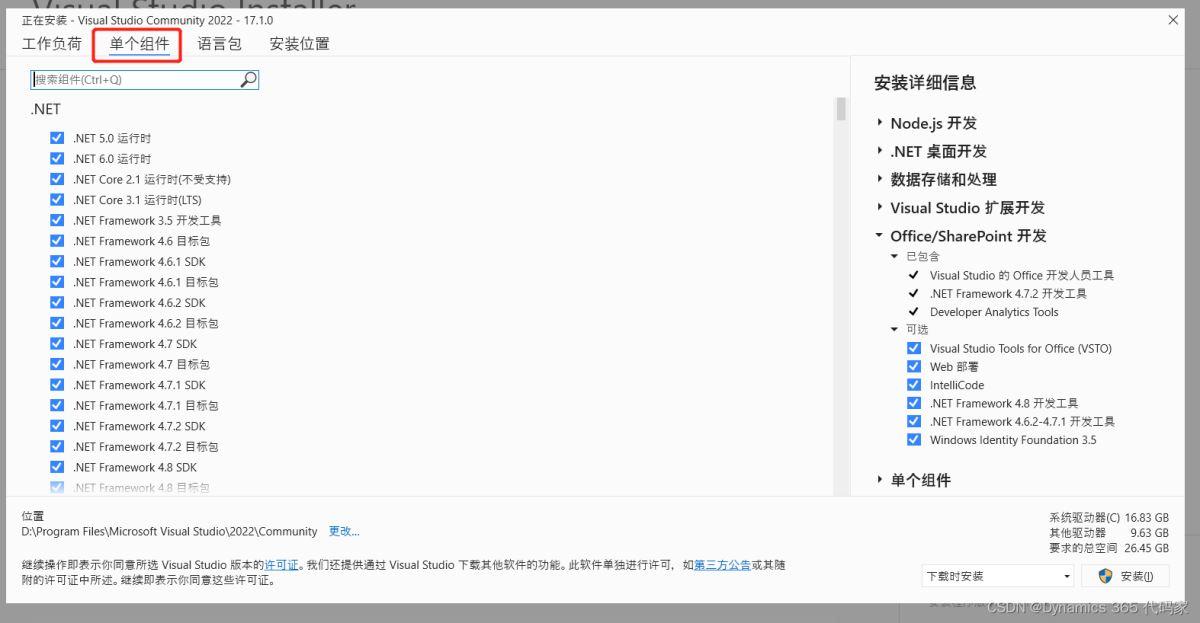The width and height of the screenshot is (1200, 623).
Task: Deselect .NET Framework 4.7 目标包
Action: point(57,364)
